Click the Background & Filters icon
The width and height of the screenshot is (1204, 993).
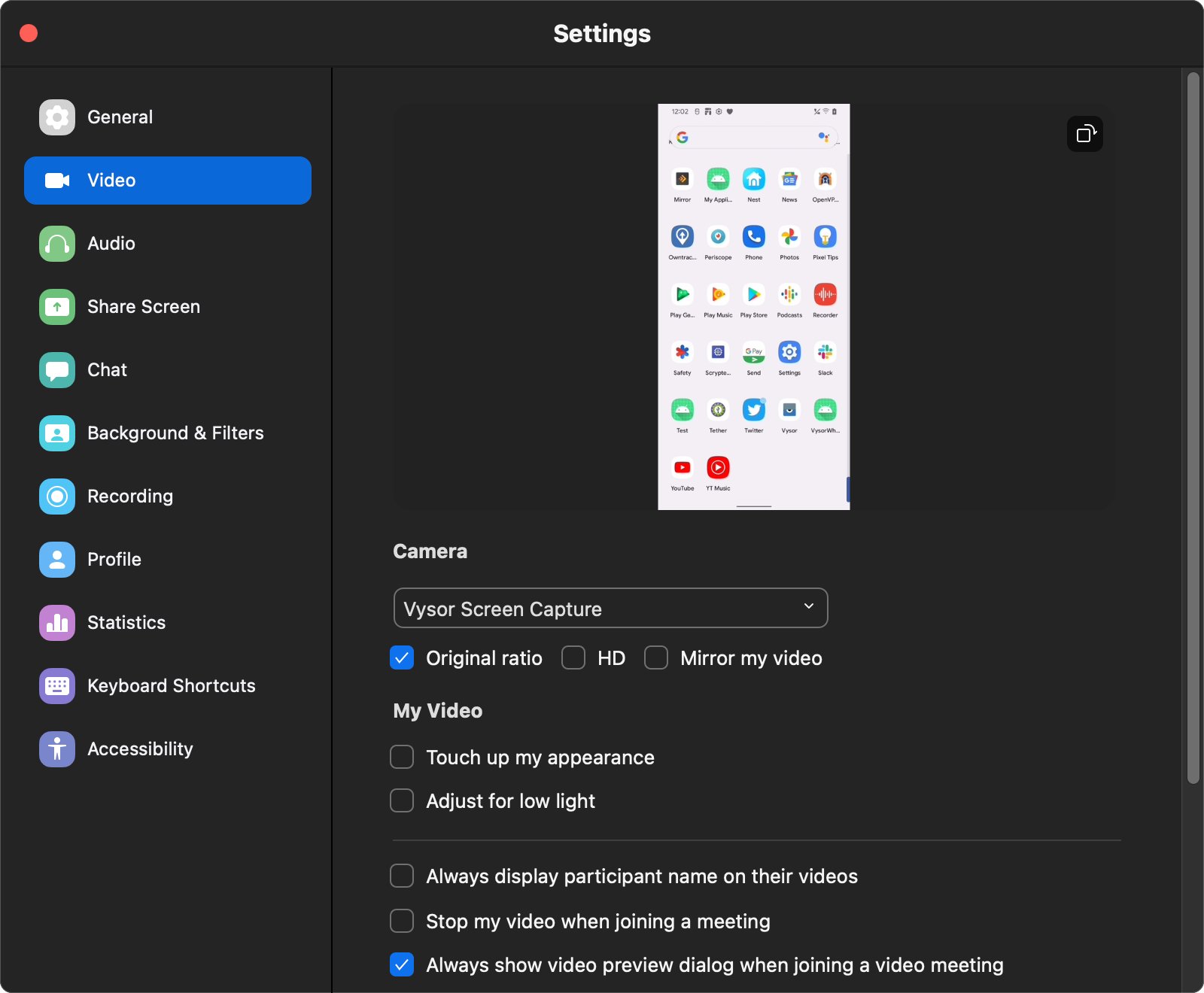tap(57, 433)
